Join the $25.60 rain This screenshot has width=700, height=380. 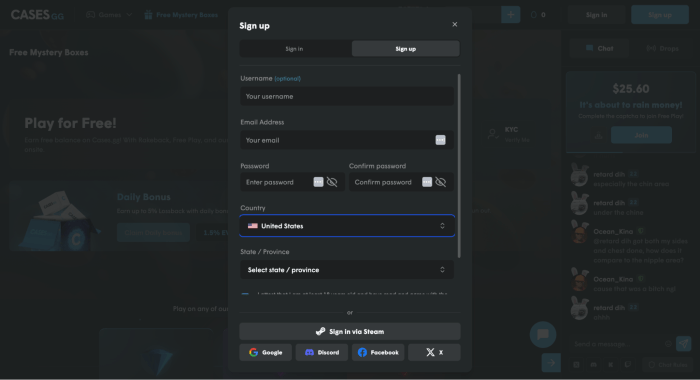pos(641,135)
